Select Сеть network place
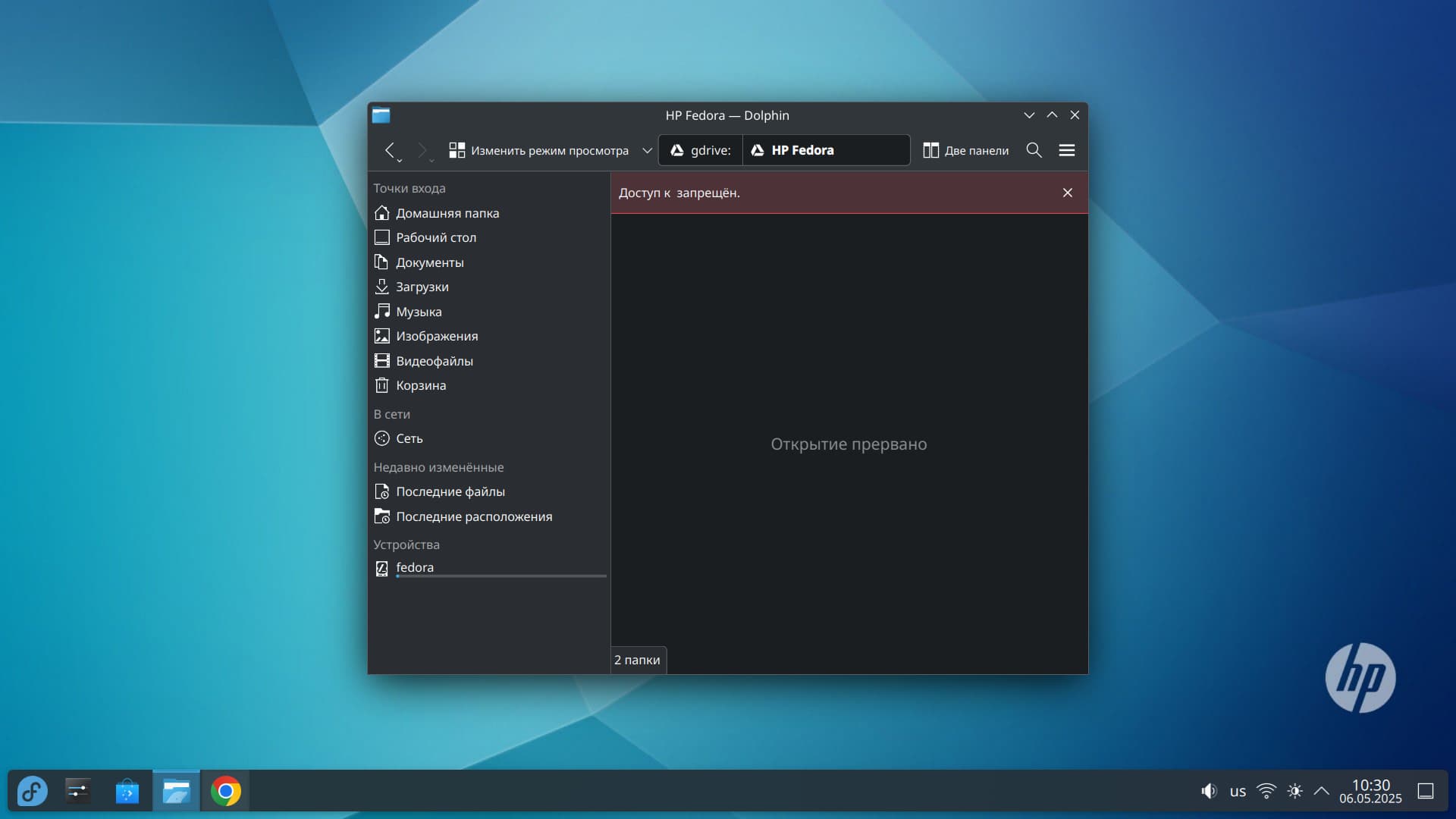 tap(489, 438)
